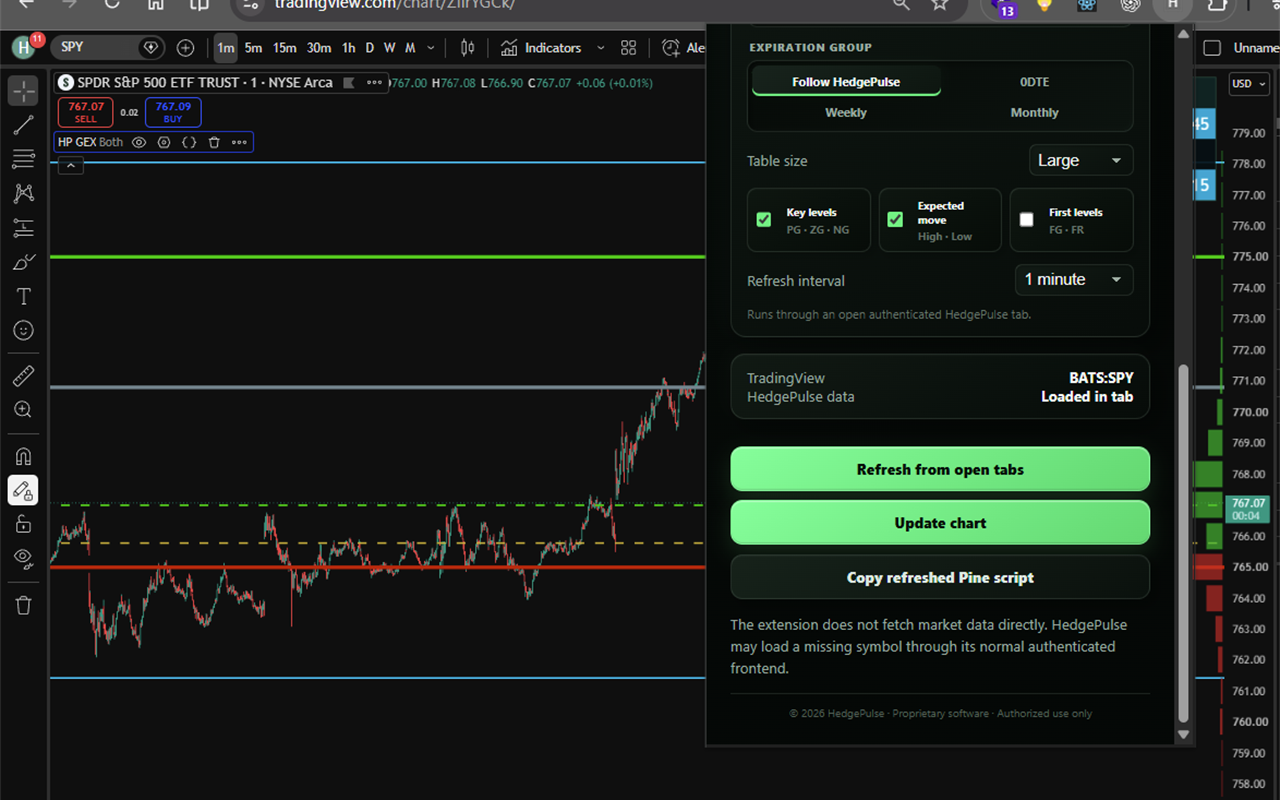Open the Fibonacci and Gann tools

click(x=23, y=159)
